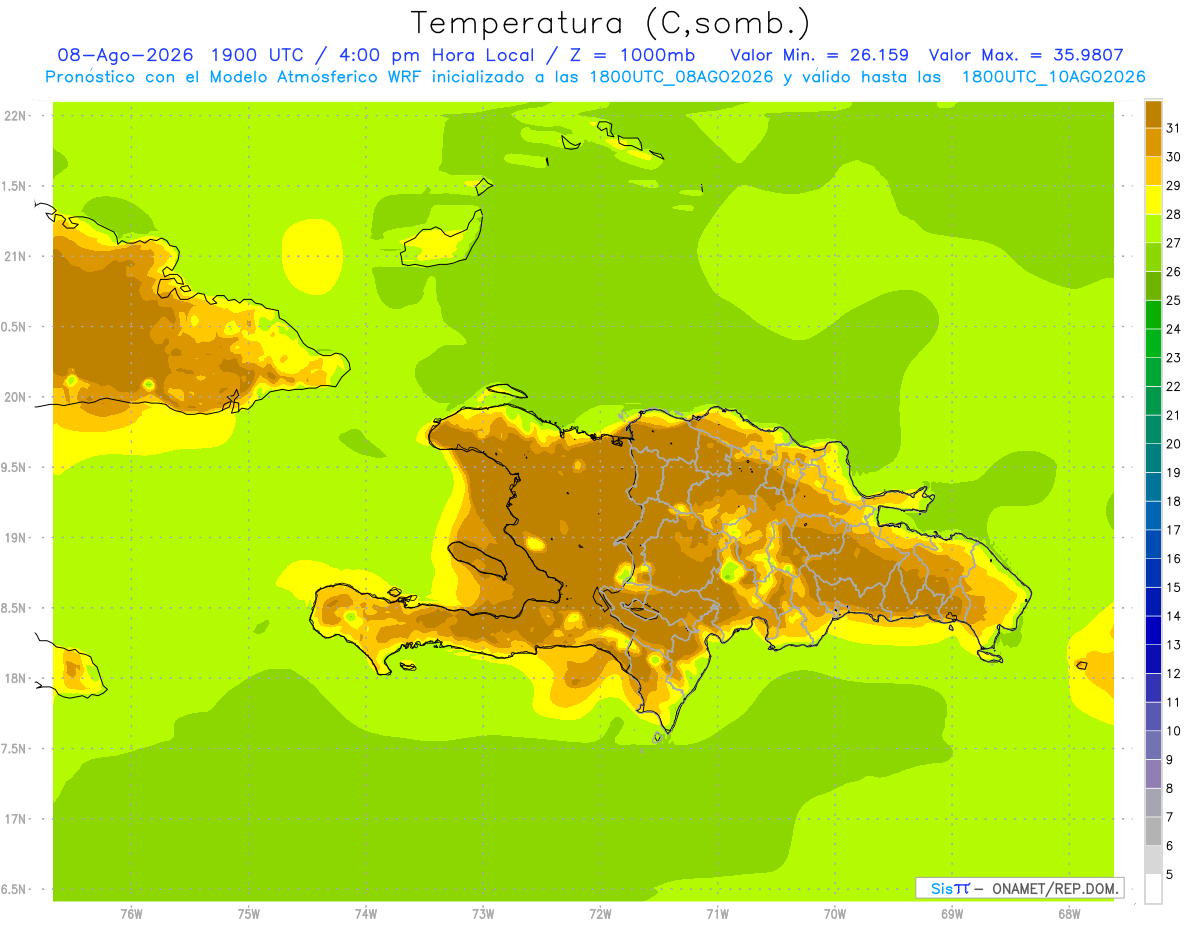Click the '68W' longitude label

pos(1069,914)
